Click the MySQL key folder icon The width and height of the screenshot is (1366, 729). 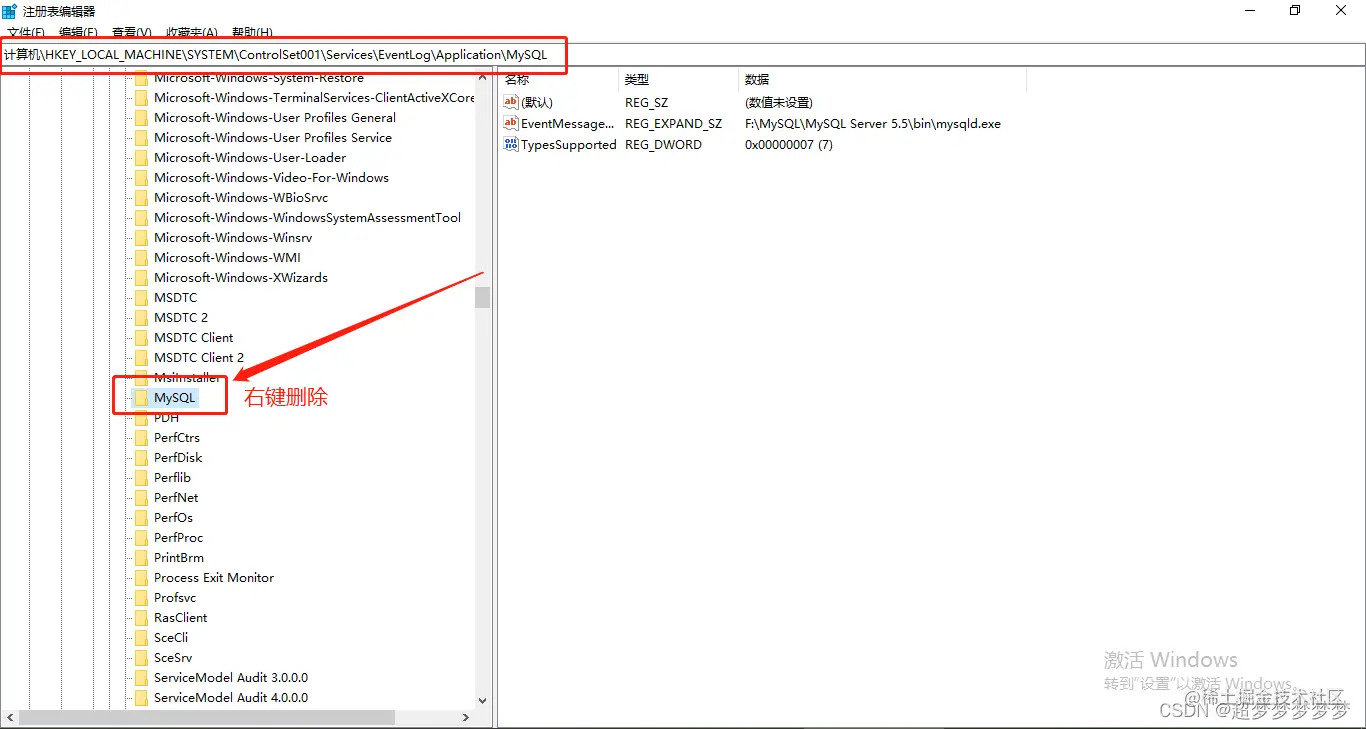tap(141, 398)
